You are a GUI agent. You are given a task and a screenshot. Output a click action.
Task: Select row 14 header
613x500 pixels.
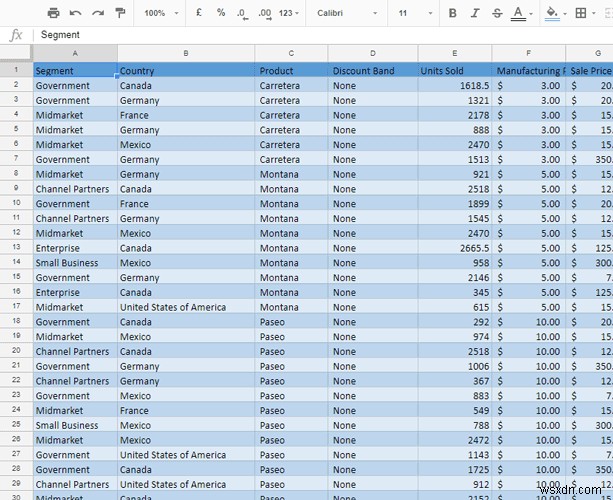[x=16, y=262]
